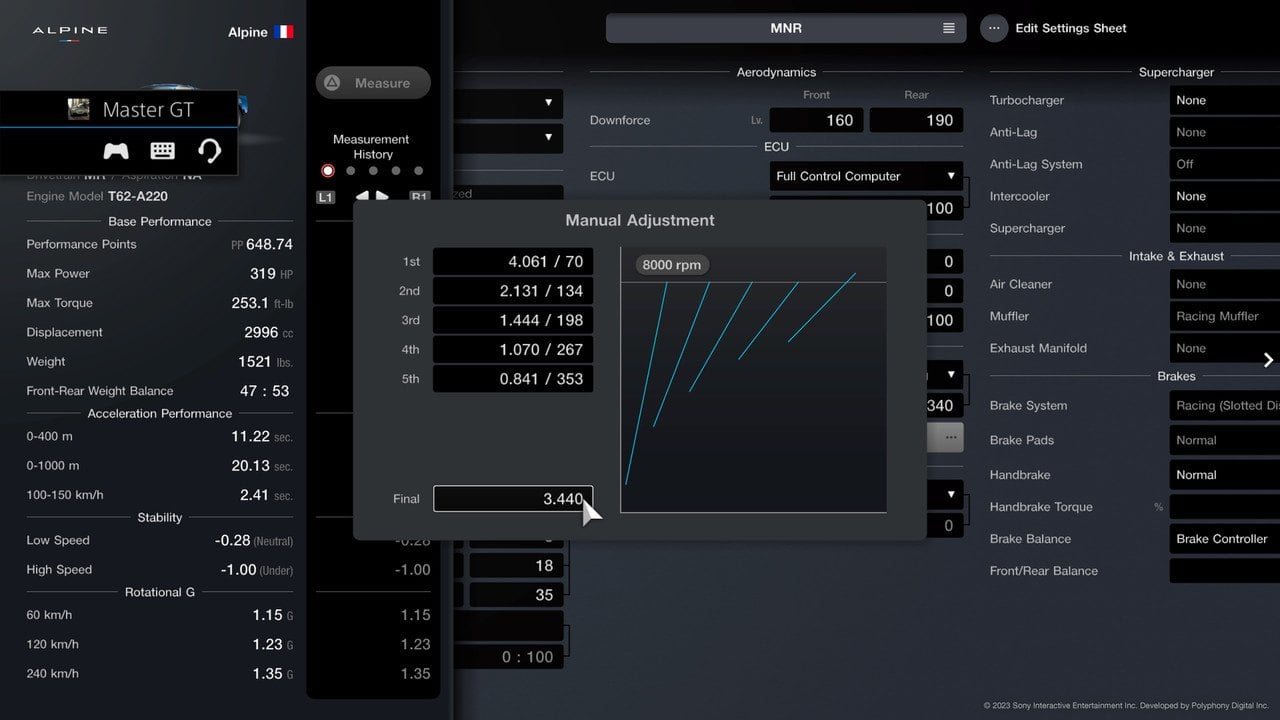Click the gamepad controller icon

tap(116, 151)
